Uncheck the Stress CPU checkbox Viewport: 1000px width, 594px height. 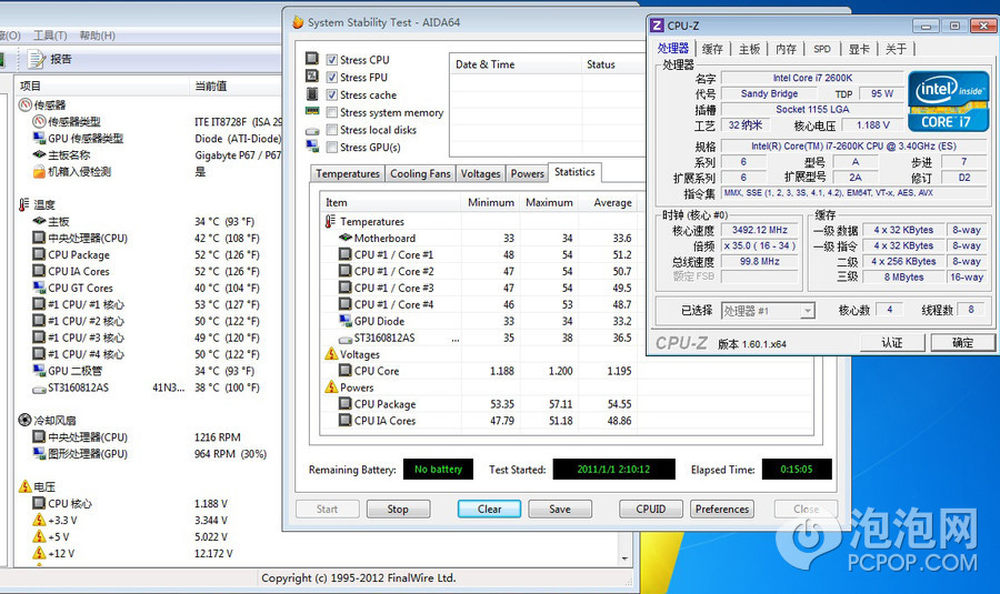(x=332, y=59)
